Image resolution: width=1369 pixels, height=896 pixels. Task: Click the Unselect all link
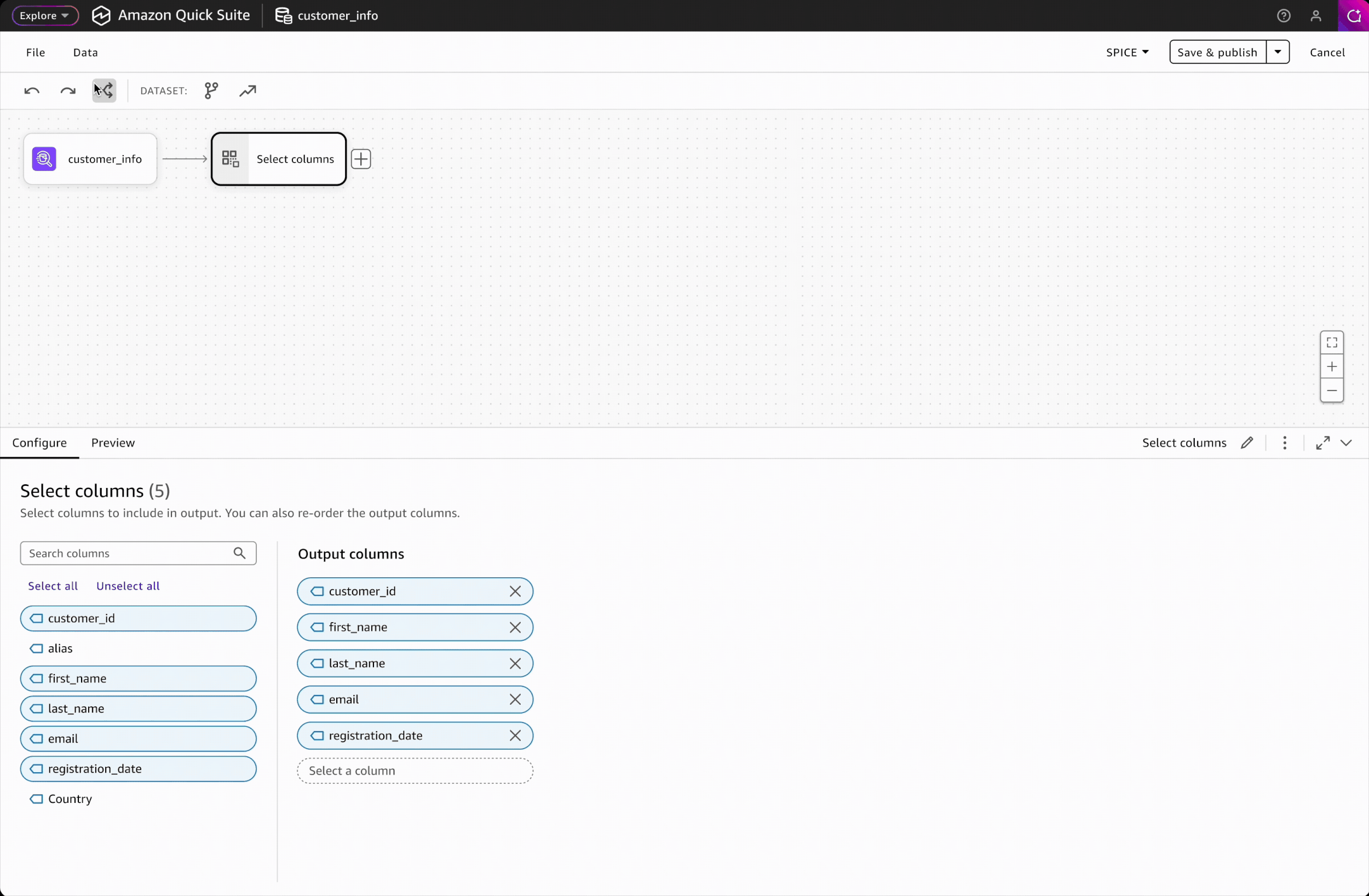click(x=128, y=587)
